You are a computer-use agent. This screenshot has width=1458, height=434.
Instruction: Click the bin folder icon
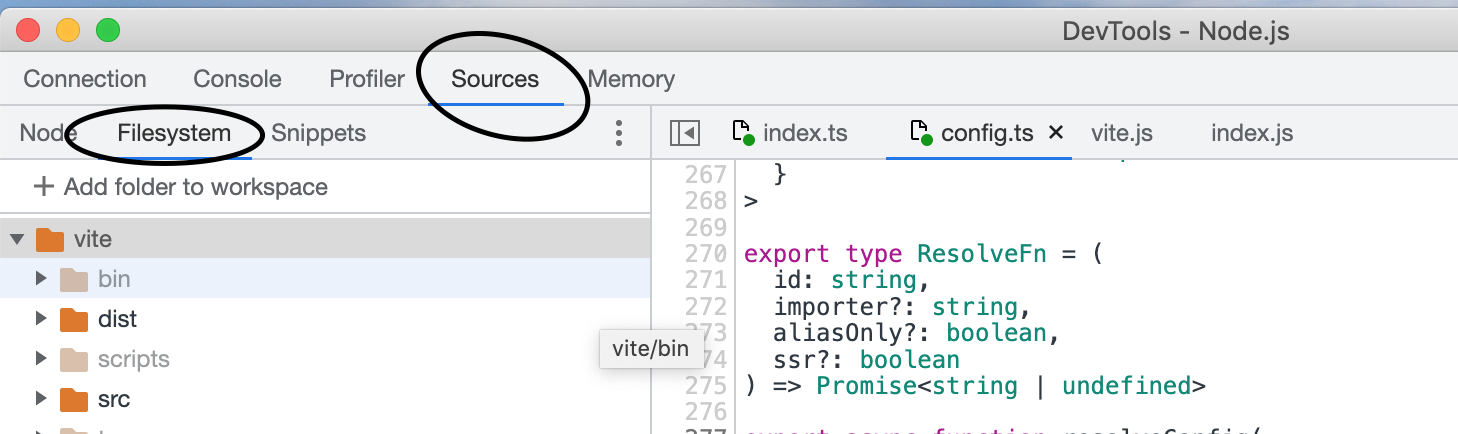tap(74, 279)
